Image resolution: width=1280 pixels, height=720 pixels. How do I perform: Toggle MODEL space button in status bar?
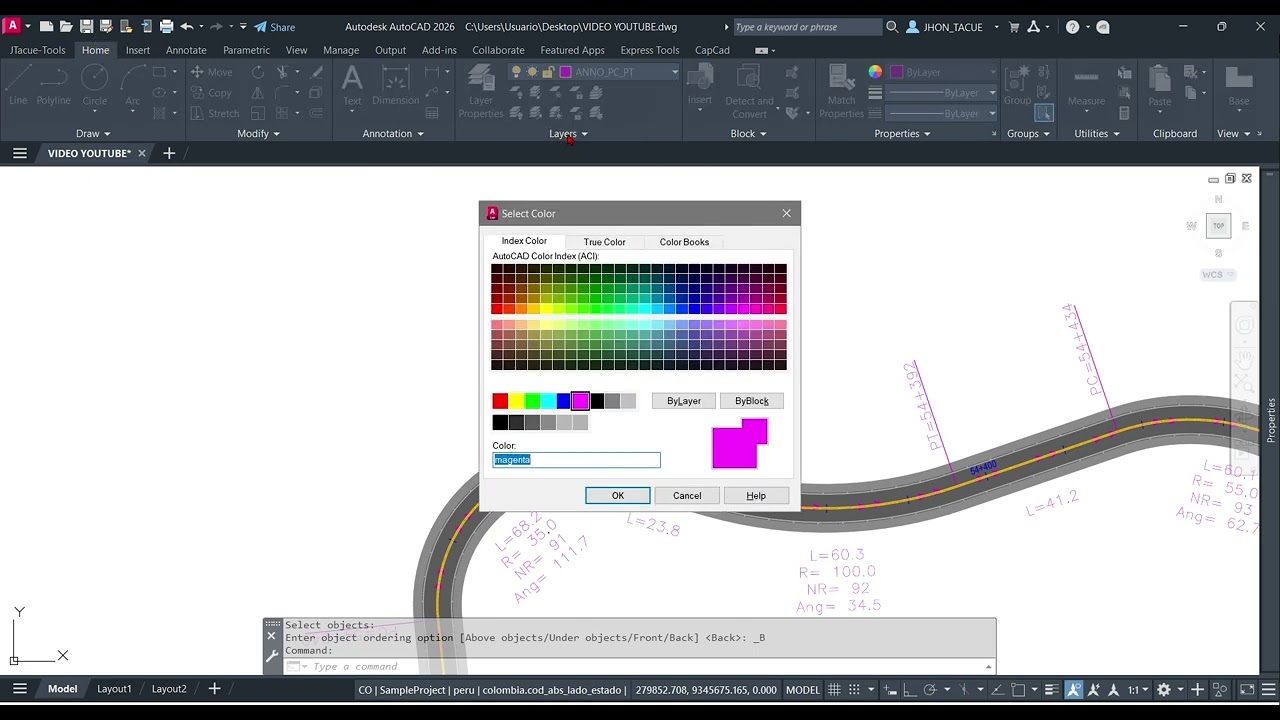803,689
